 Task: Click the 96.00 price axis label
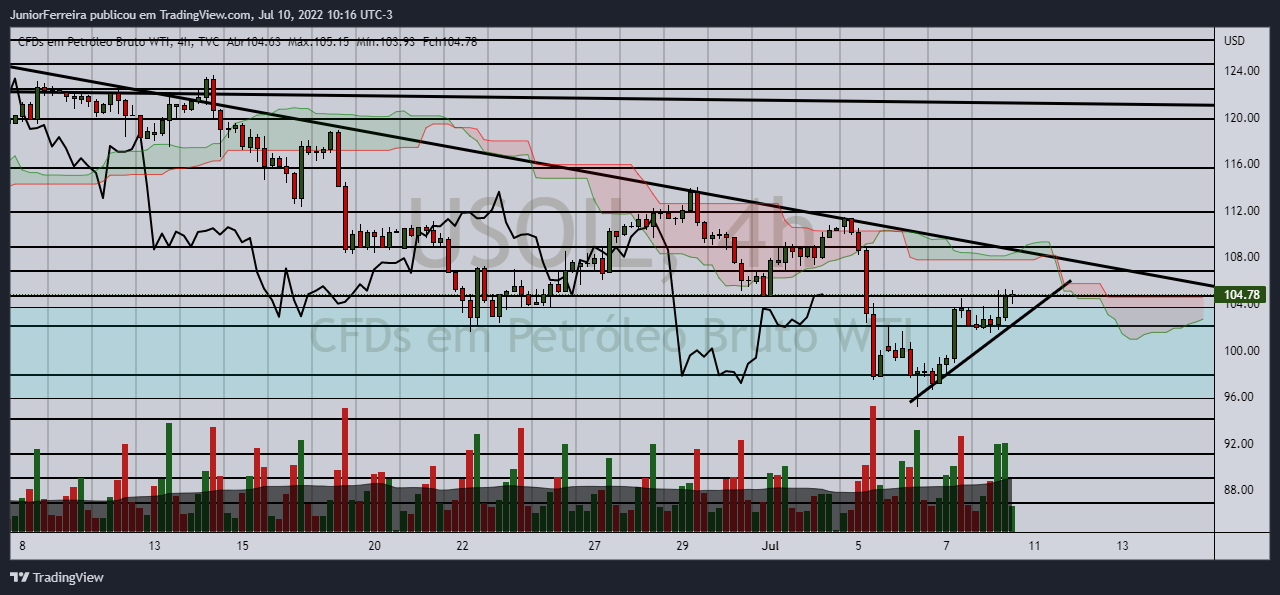coord(1237,397)
